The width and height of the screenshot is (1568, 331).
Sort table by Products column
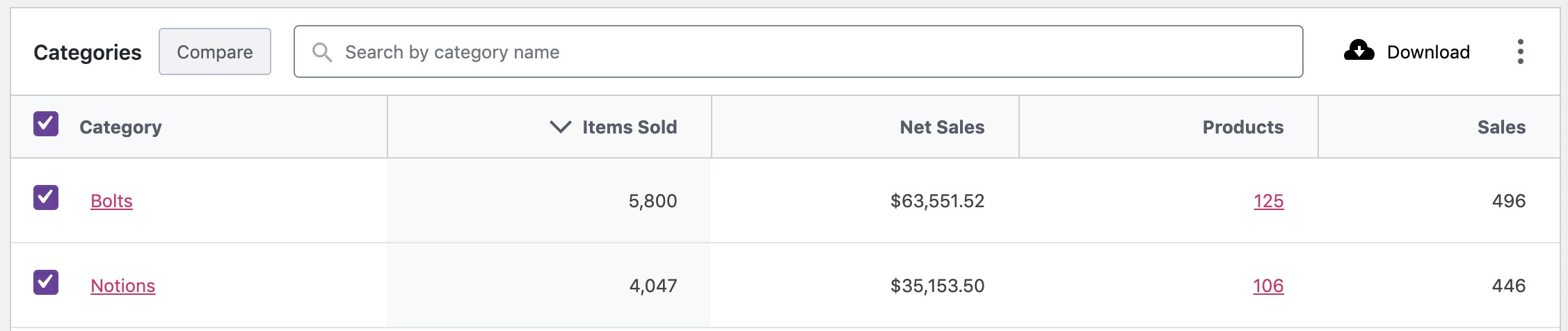pyautogui.click(x=1243, y=127)
